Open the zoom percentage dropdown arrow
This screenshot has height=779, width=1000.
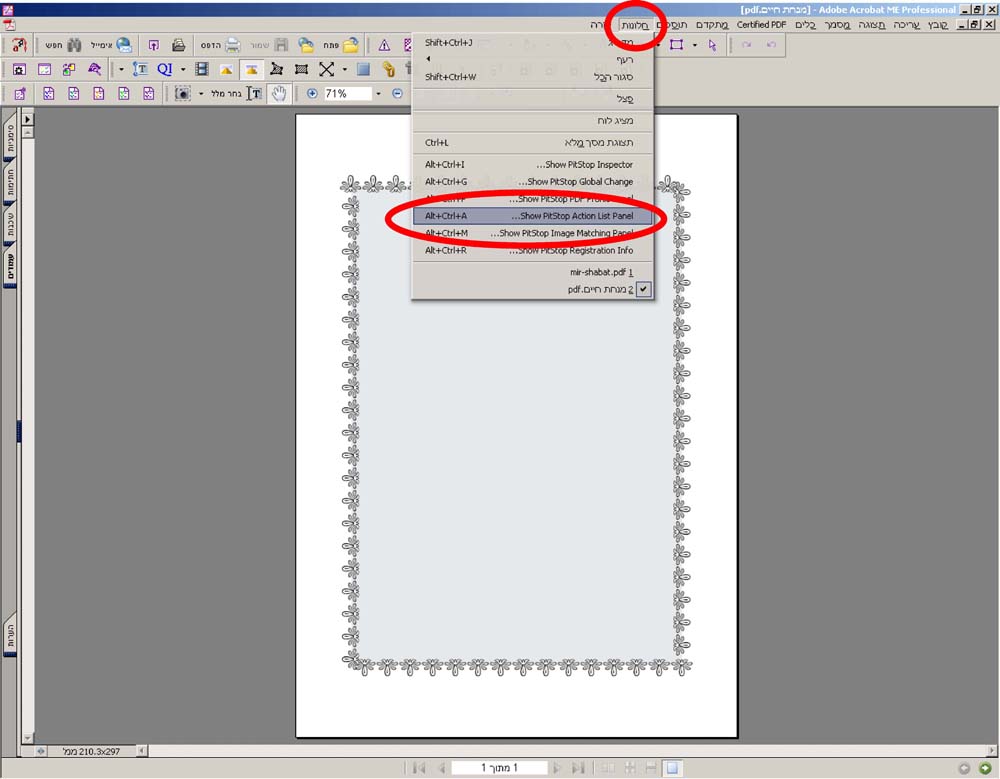379,94
